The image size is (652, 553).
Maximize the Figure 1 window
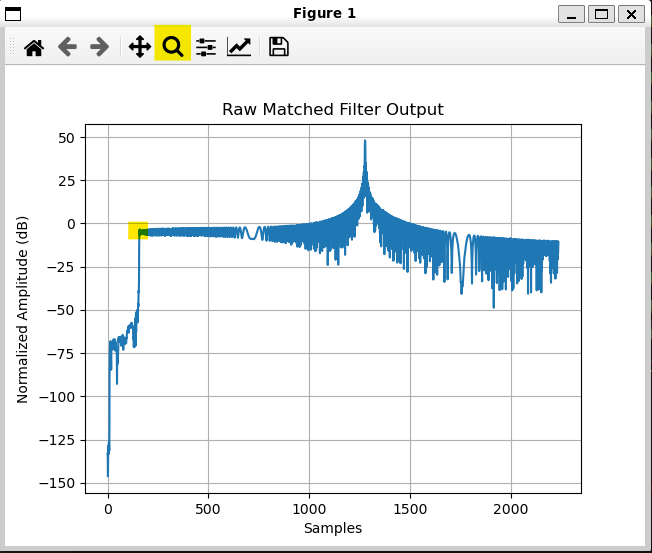pyautogui.click(x=601, y=14)
